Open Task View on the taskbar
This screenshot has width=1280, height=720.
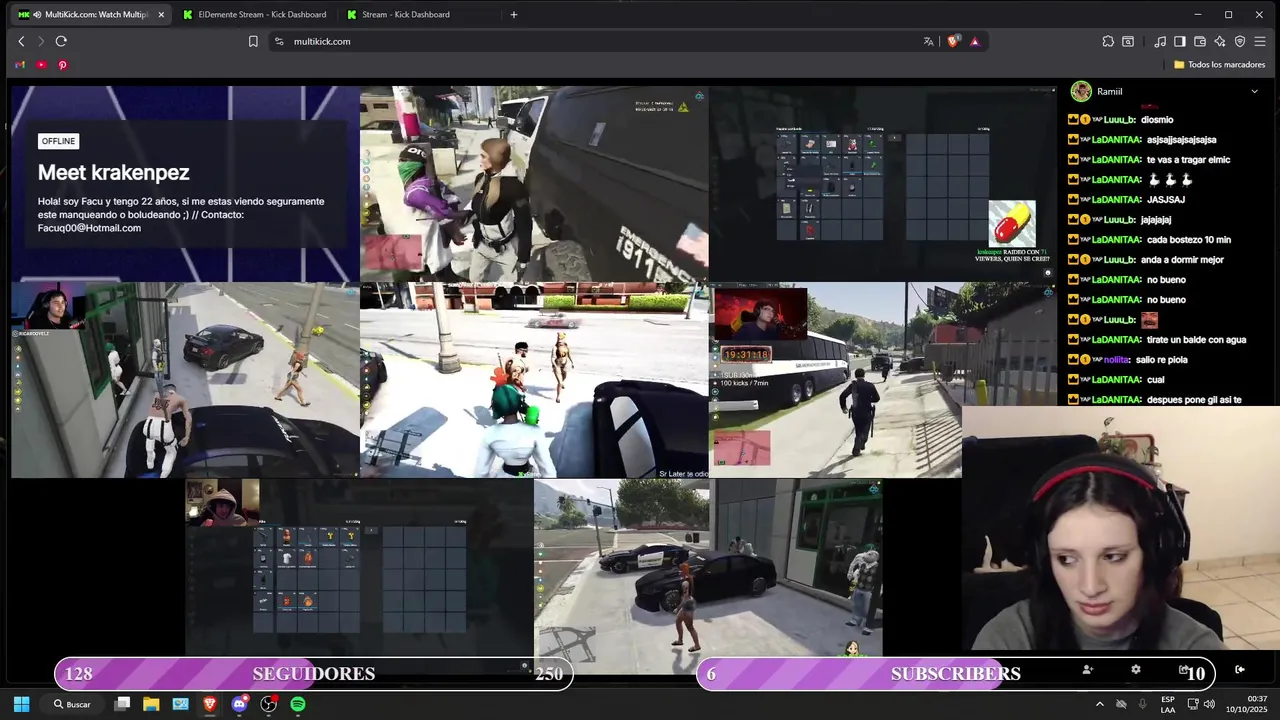coord(122,704)
